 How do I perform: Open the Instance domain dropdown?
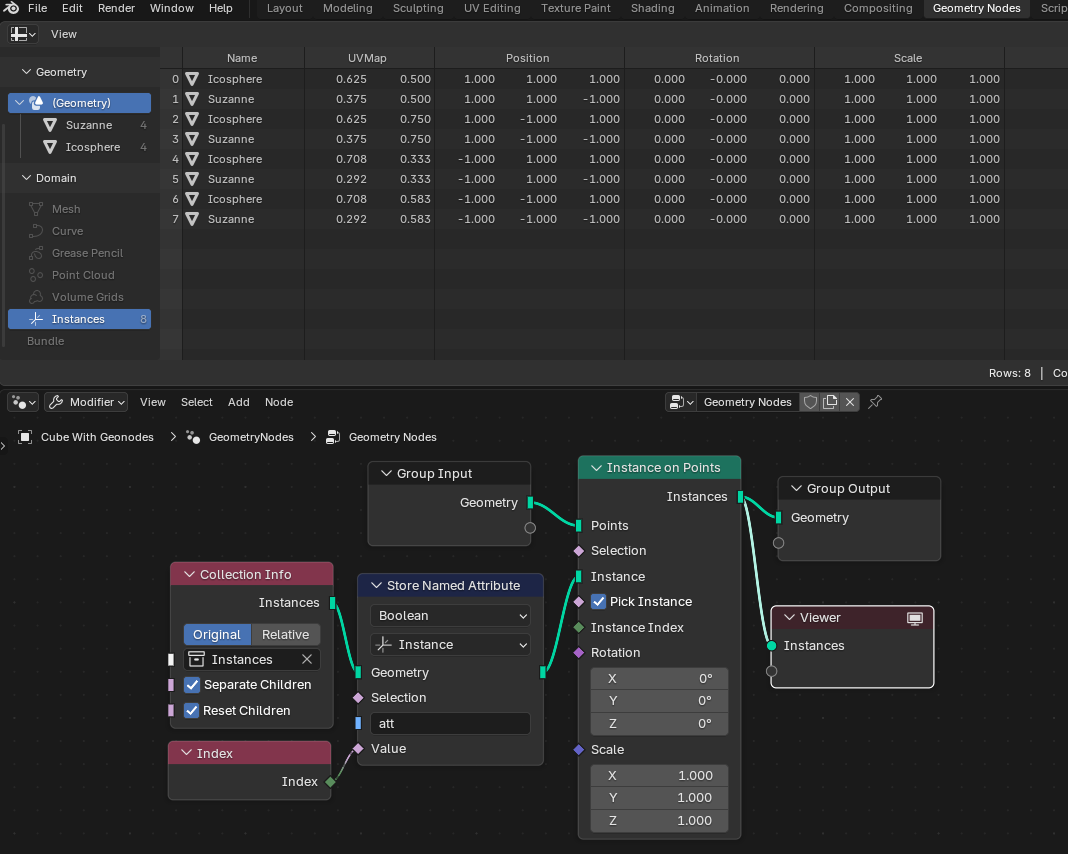[x=451, y=644]
